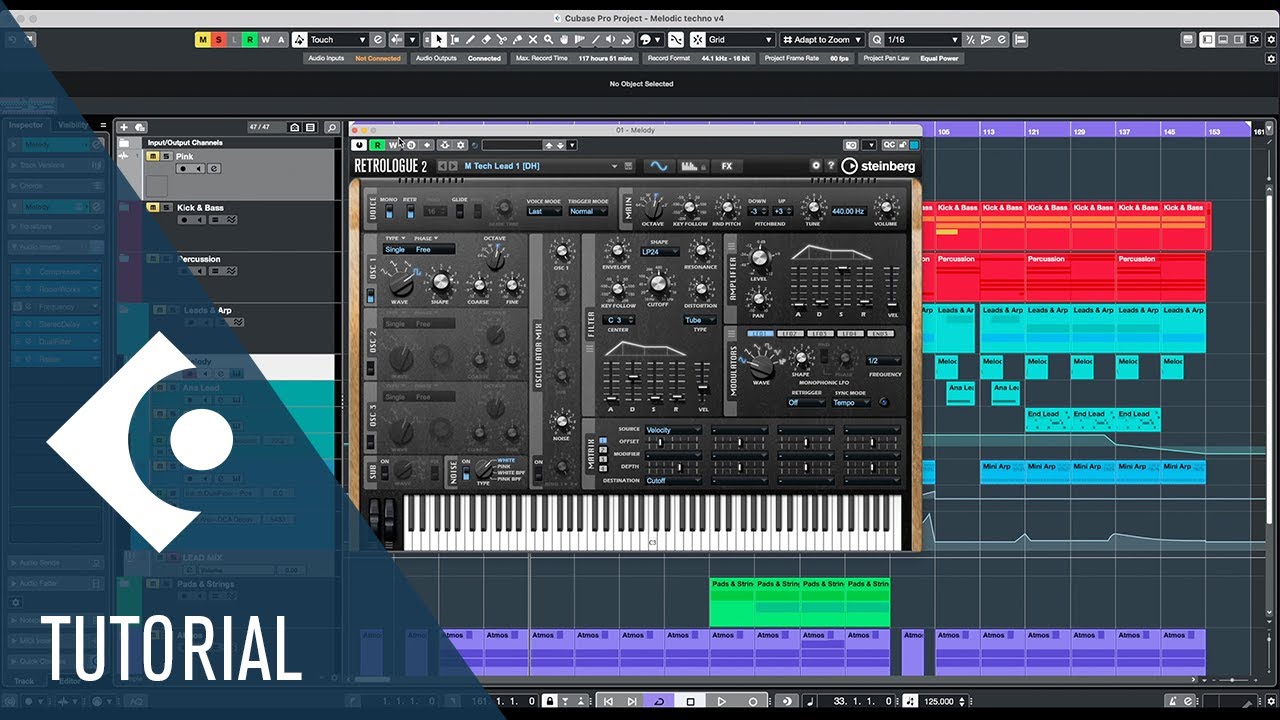Select the hand Comp tool
The height and width of the screenshot is (720, 1280).
(x=563, y=40)
